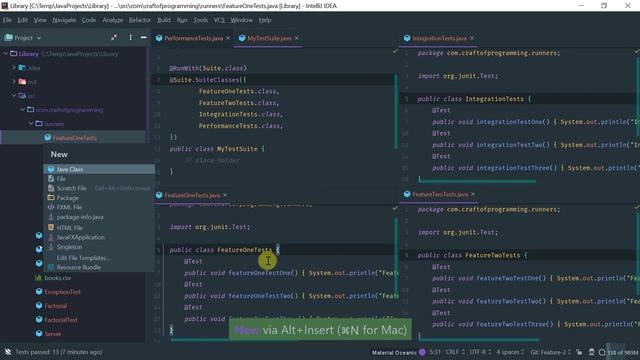The height and width of the screenshot is (360, 640).
Task: Close the FeatureTwoTests.java tab
Action: [x=473, y=194]
